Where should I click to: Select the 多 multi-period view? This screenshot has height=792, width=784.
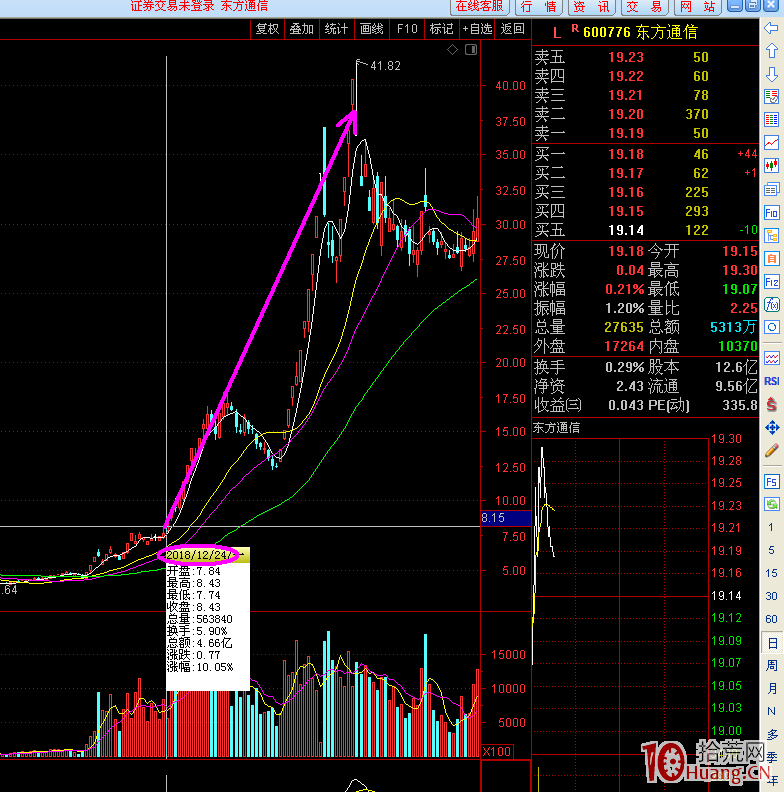772,734
